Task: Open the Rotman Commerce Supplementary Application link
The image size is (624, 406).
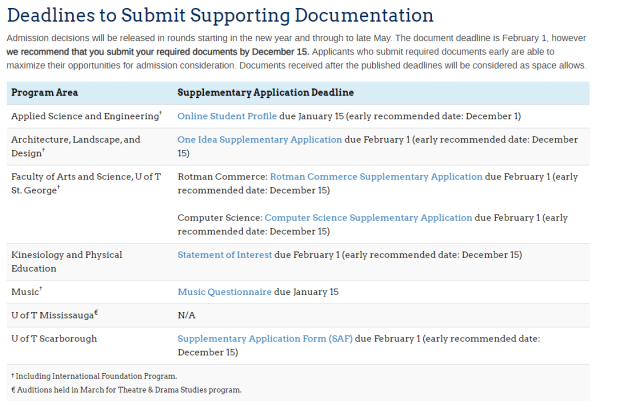Action: 376,176
